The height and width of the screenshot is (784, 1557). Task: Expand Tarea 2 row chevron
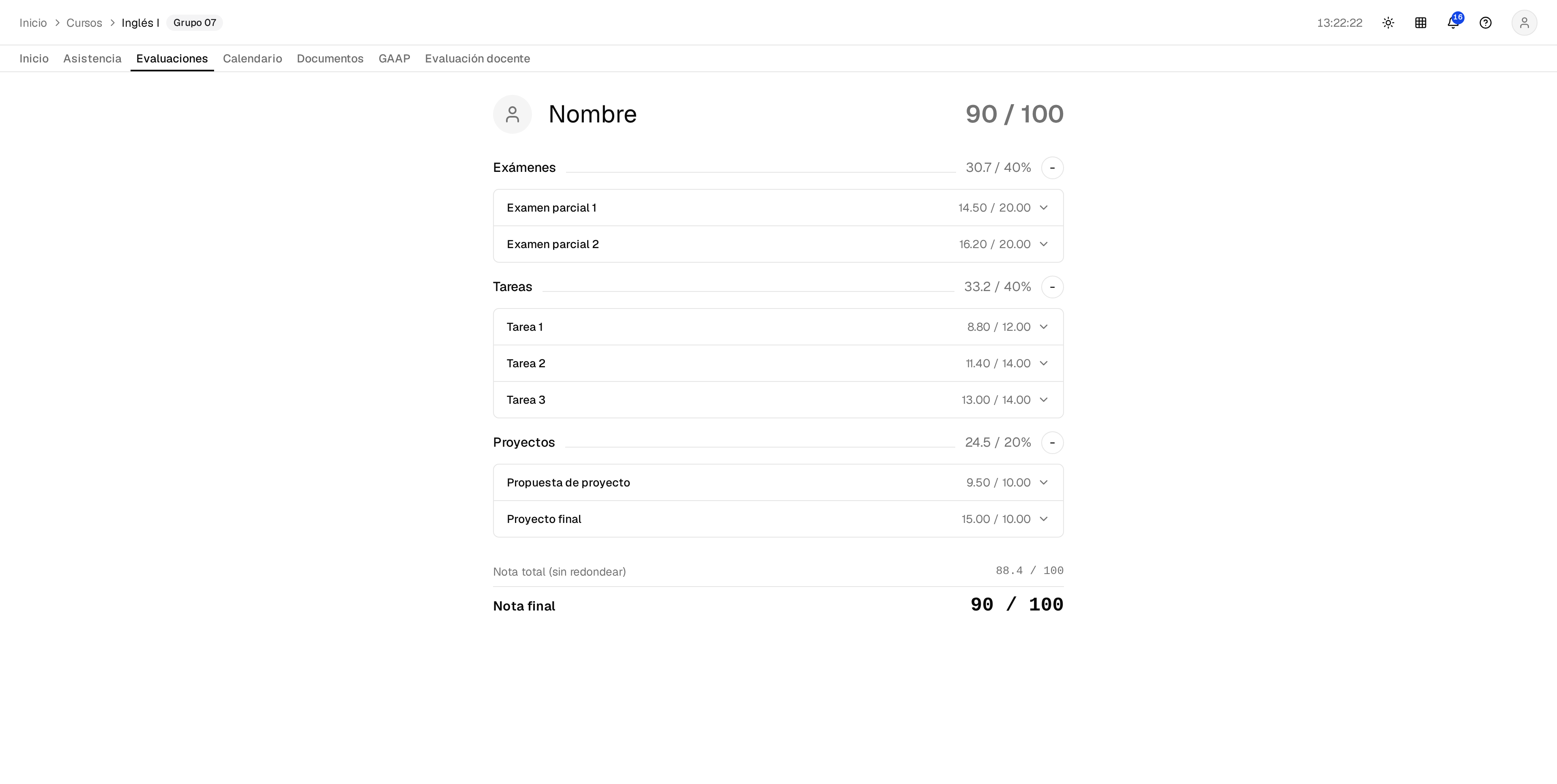pos(1043,363)
